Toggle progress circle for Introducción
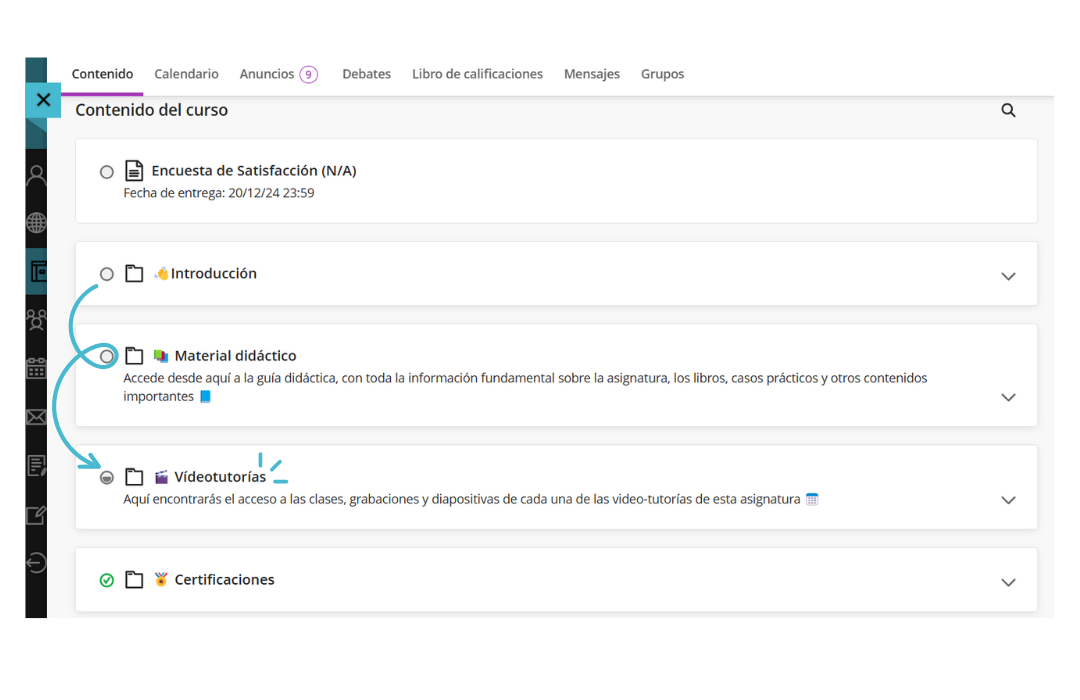Viewport: 1080px width, 700px height. coord(107,274)
